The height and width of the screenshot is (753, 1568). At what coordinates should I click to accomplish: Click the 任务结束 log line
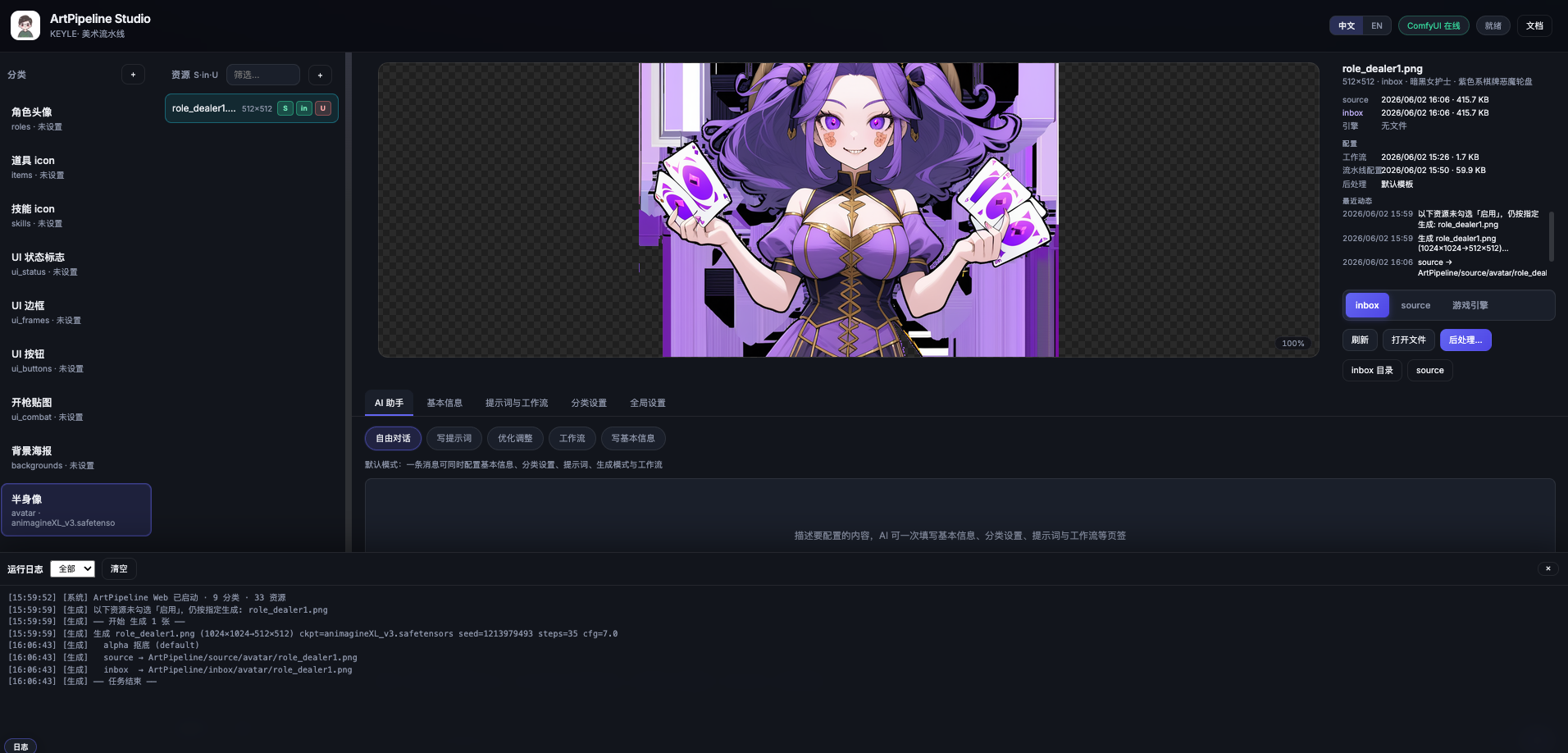point(82,682)
